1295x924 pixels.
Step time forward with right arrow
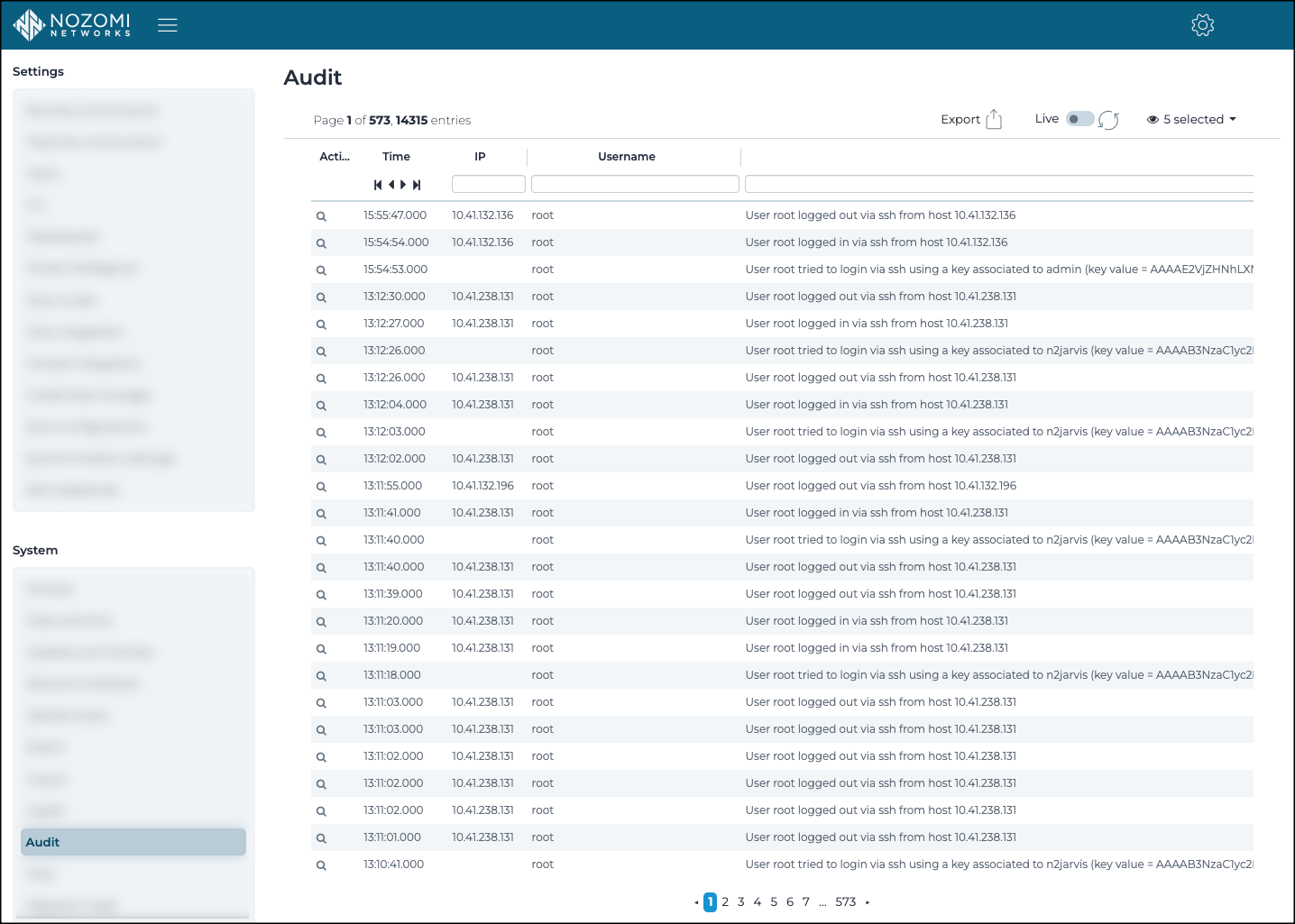pyautogui.click(x=403, y=185)
